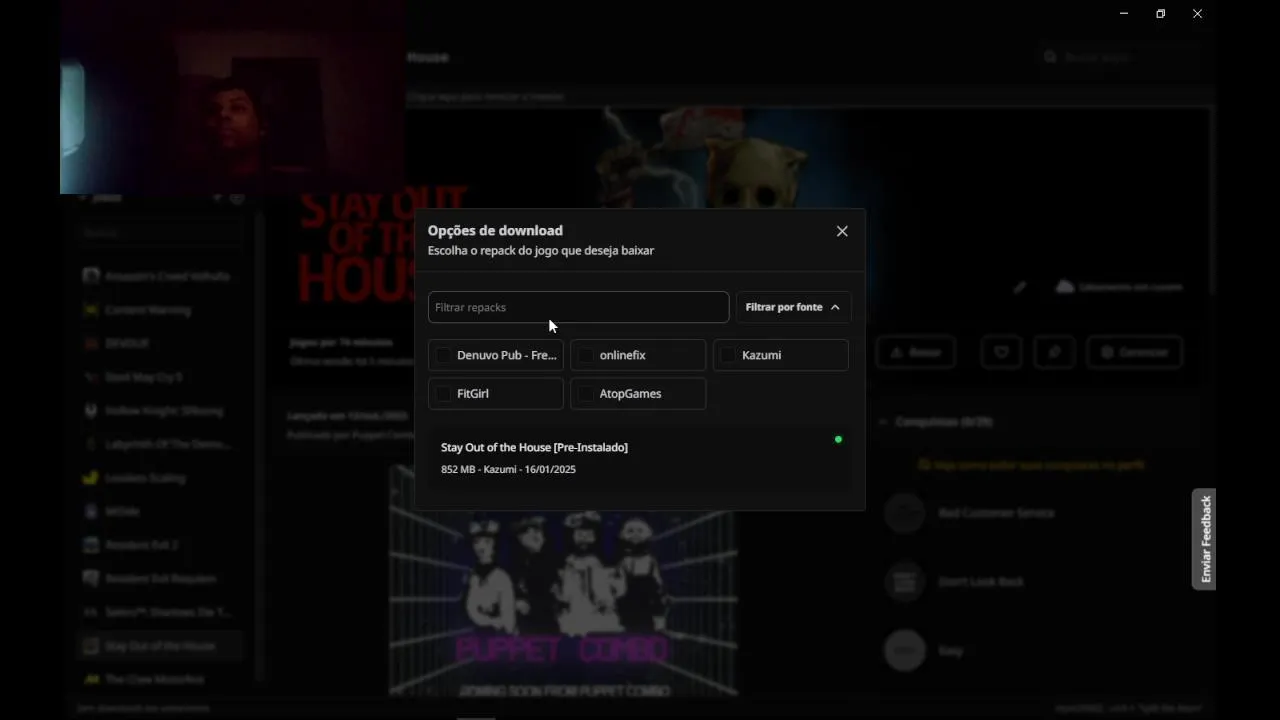Open Devil May Cry 5 sidebar entry

point(159,377)
